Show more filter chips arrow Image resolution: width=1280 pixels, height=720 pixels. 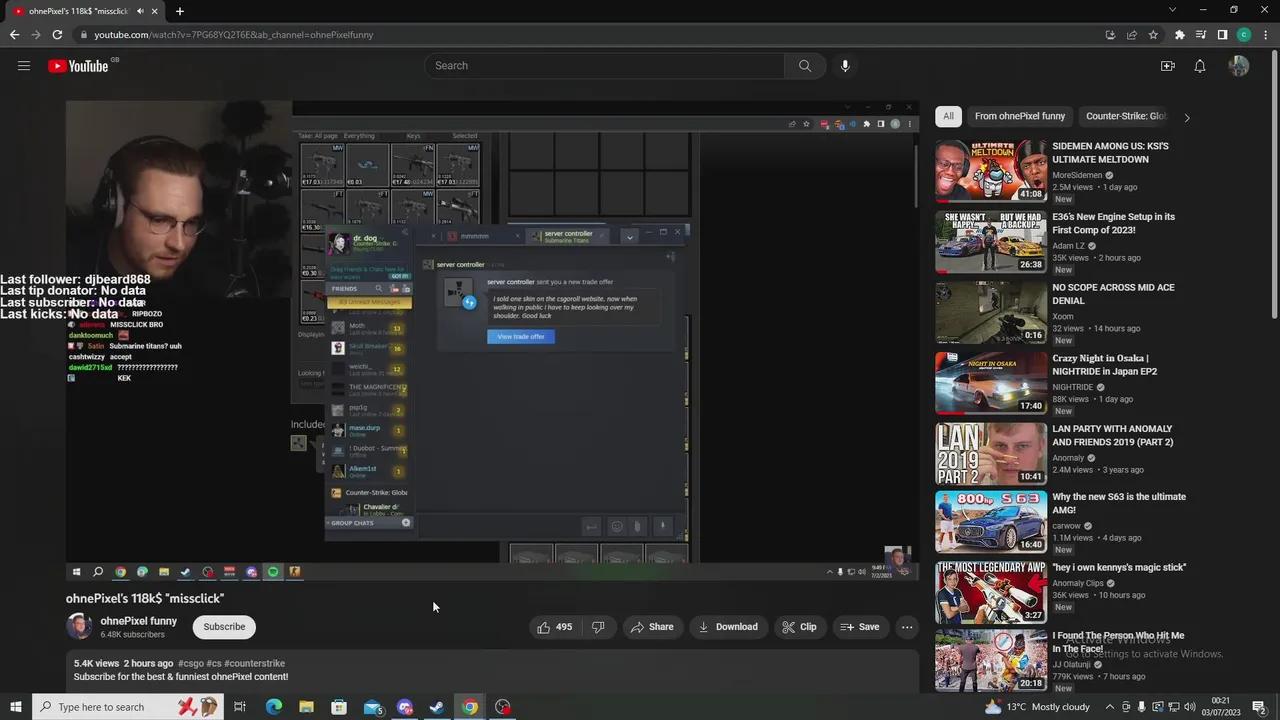[1187, 117]
